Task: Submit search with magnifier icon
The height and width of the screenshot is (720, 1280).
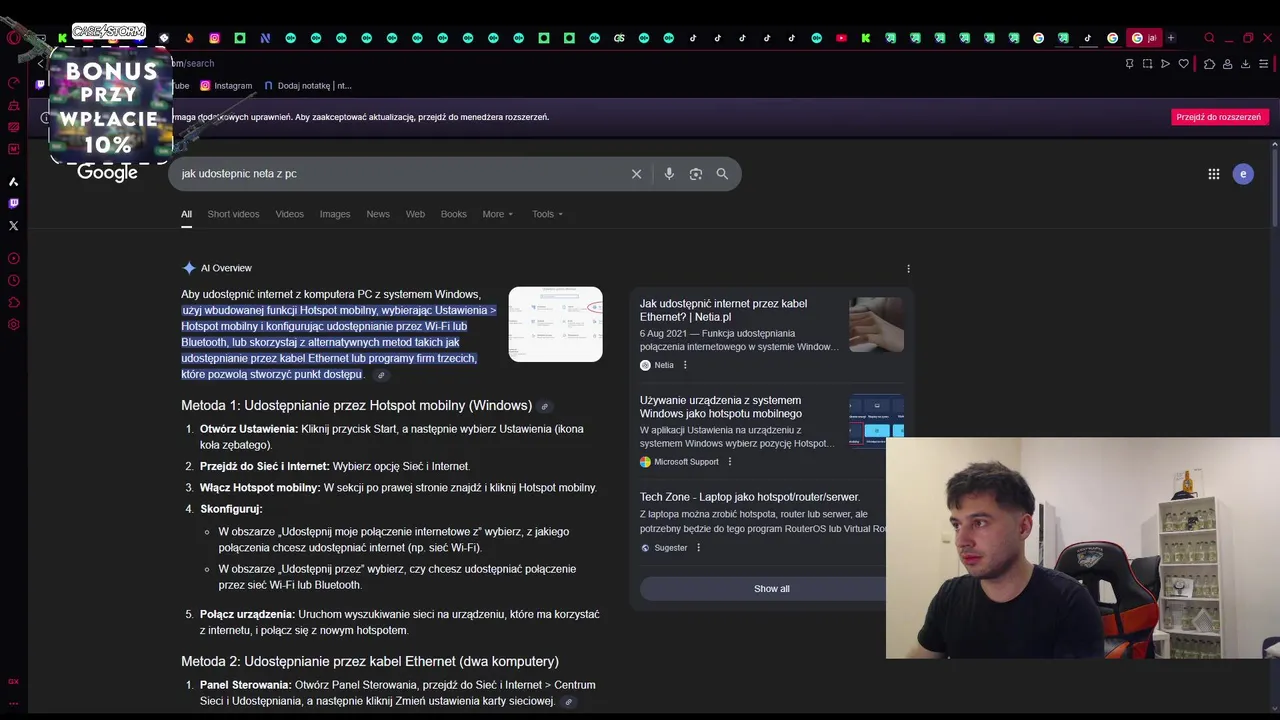Action: coord(722,174)
